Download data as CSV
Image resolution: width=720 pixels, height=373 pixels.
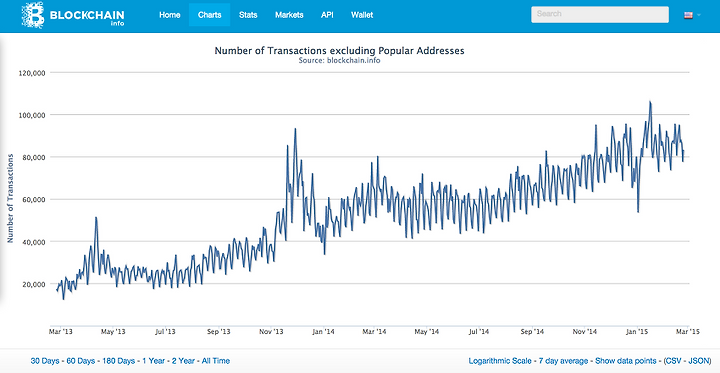[x=675, y=361]
